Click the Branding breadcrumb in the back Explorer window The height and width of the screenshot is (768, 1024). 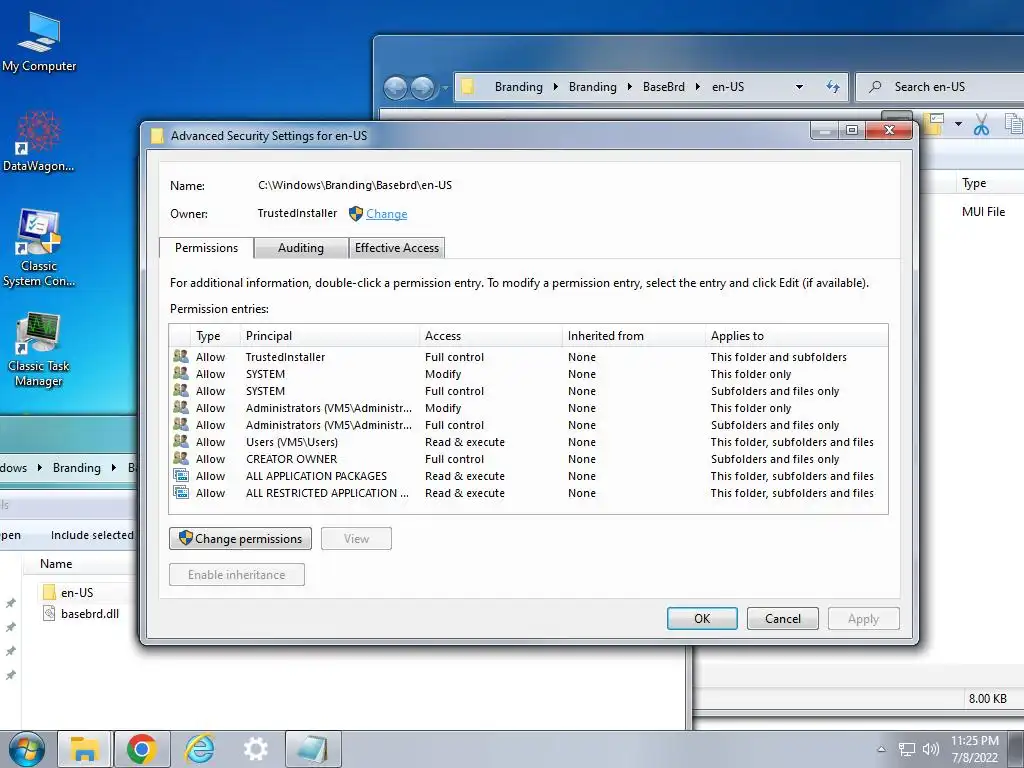pyautogui.click(x=76, y=468)
